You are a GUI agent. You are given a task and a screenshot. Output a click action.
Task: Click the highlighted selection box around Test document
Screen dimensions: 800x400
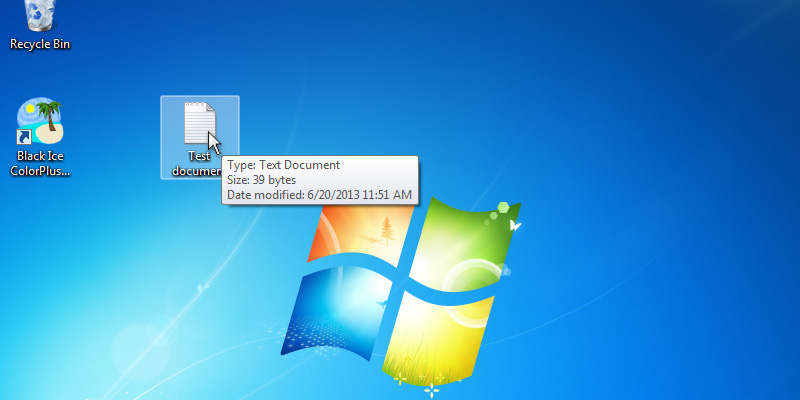170,110
